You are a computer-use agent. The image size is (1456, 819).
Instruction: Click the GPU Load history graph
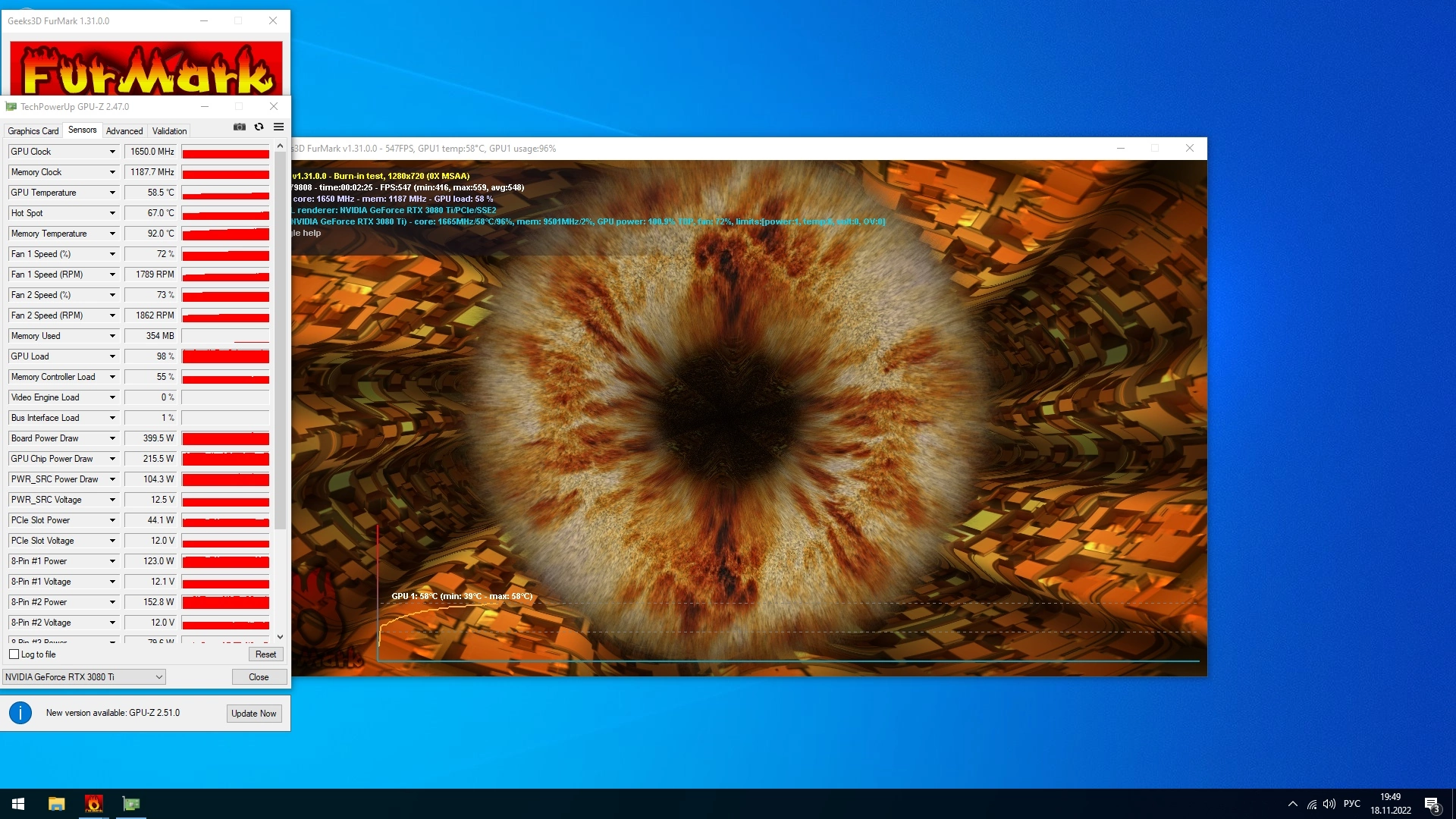pos(225,356)
